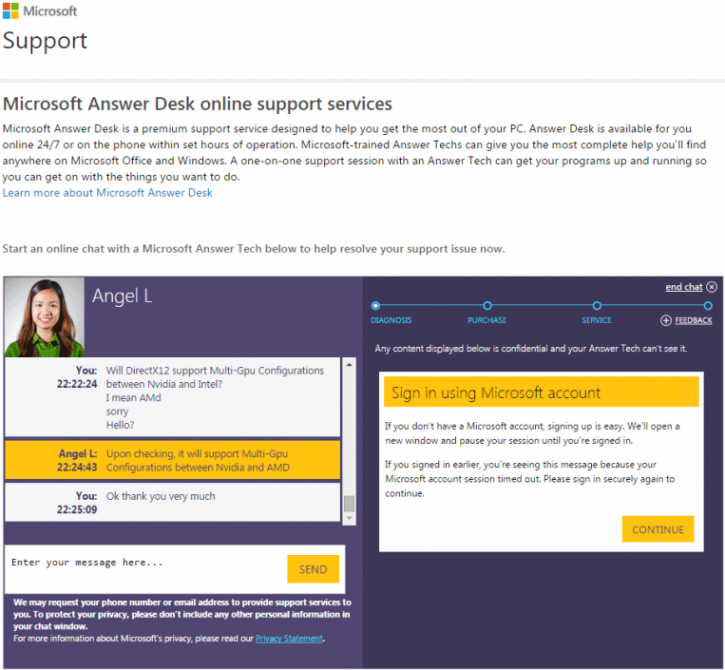This screenshot has height=670, width=725.
Task: Click Angel L's profile photo
Action: point(44,317)
